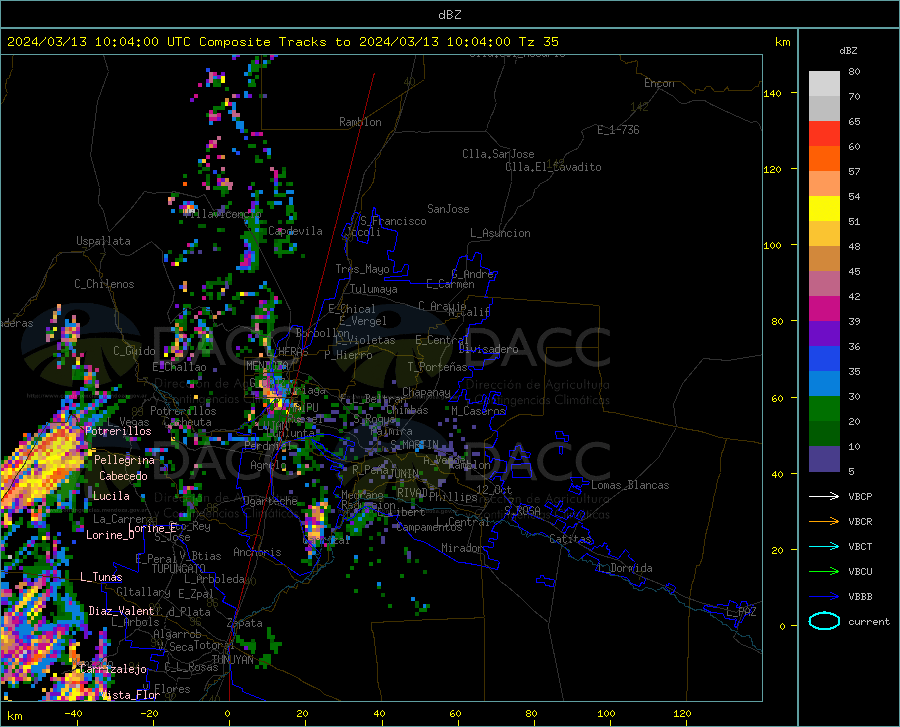Image resolution: width=900 pixels, height=727 pixels.
Task: Click the orange VBCR arrow legend icon
Action: 824,521
